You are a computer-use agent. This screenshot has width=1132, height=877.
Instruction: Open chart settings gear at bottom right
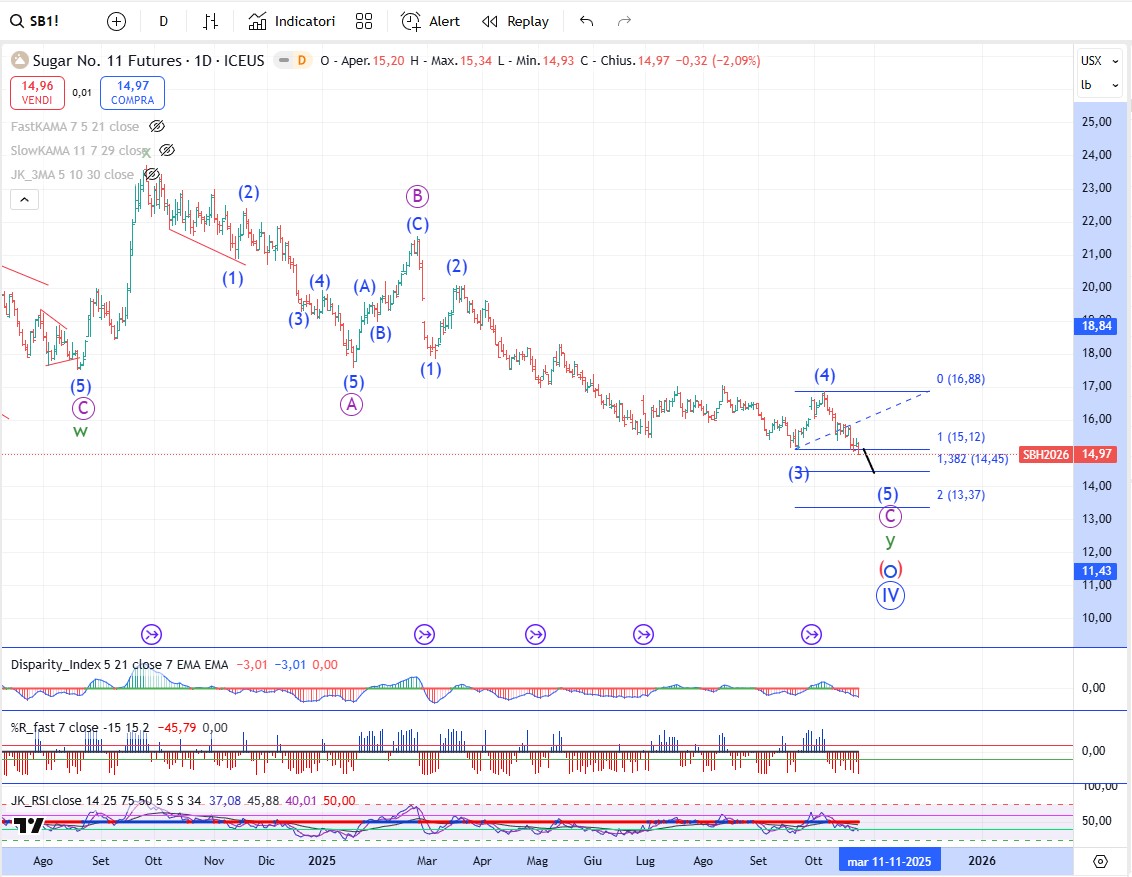tap(1100, 861)
